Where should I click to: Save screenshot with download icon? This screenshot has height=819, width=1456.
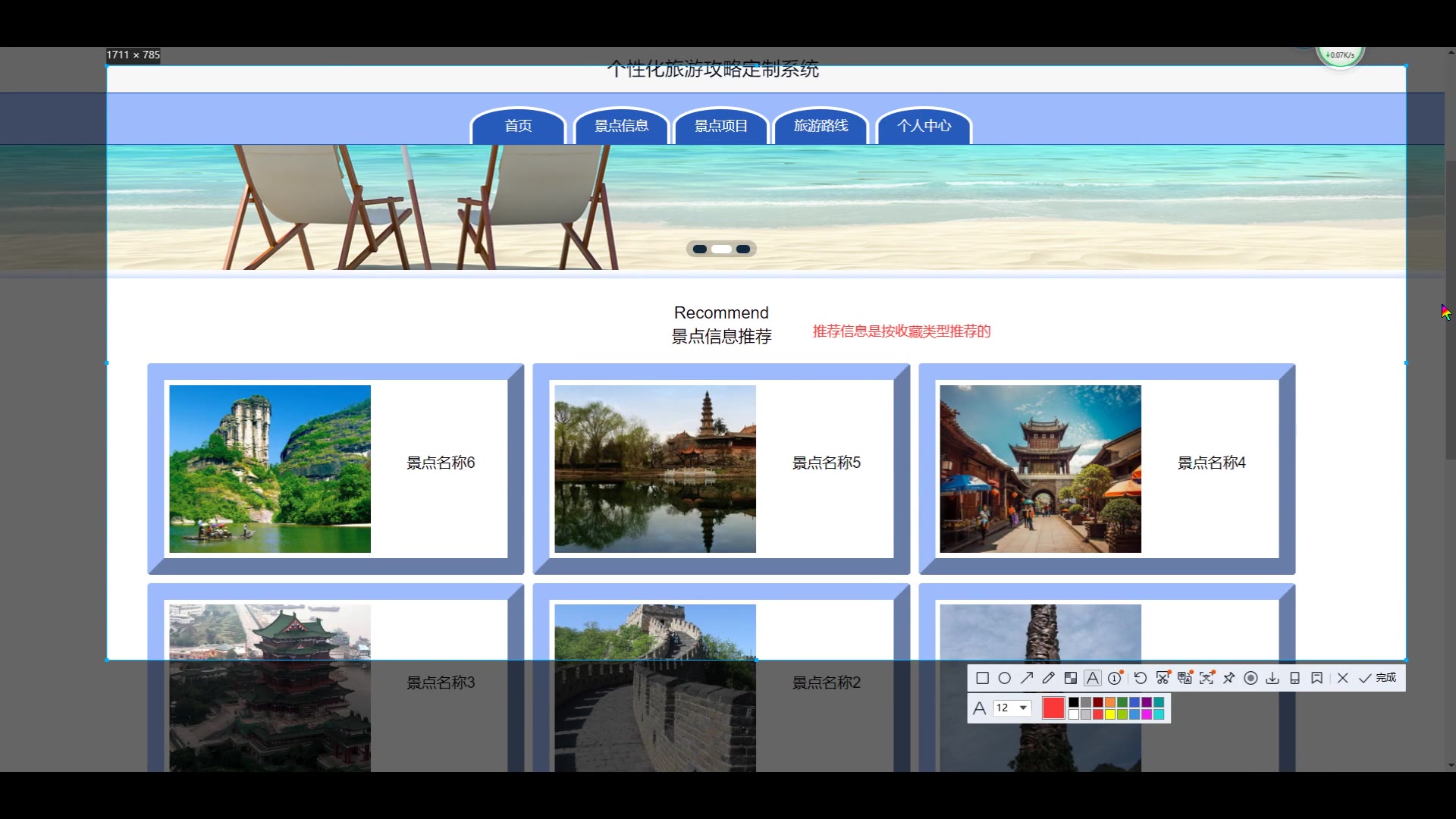tap(1272, 678)
